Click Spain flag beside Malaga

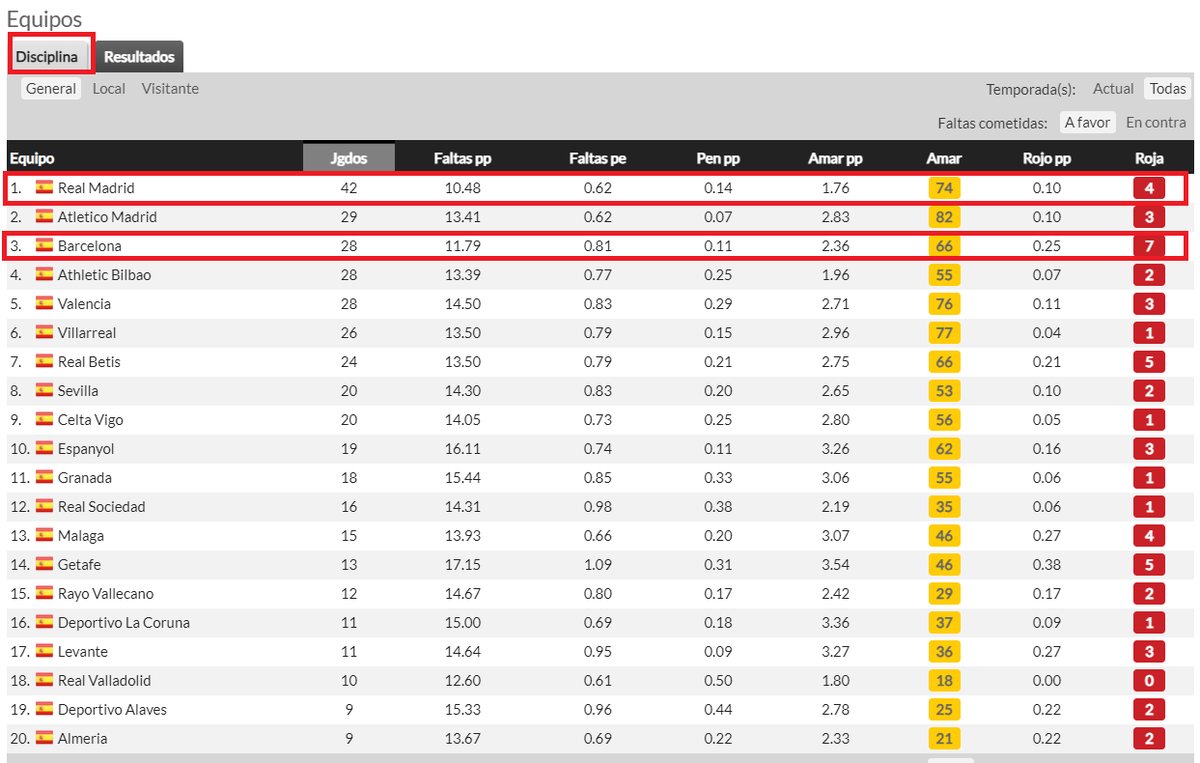point(44,535)
